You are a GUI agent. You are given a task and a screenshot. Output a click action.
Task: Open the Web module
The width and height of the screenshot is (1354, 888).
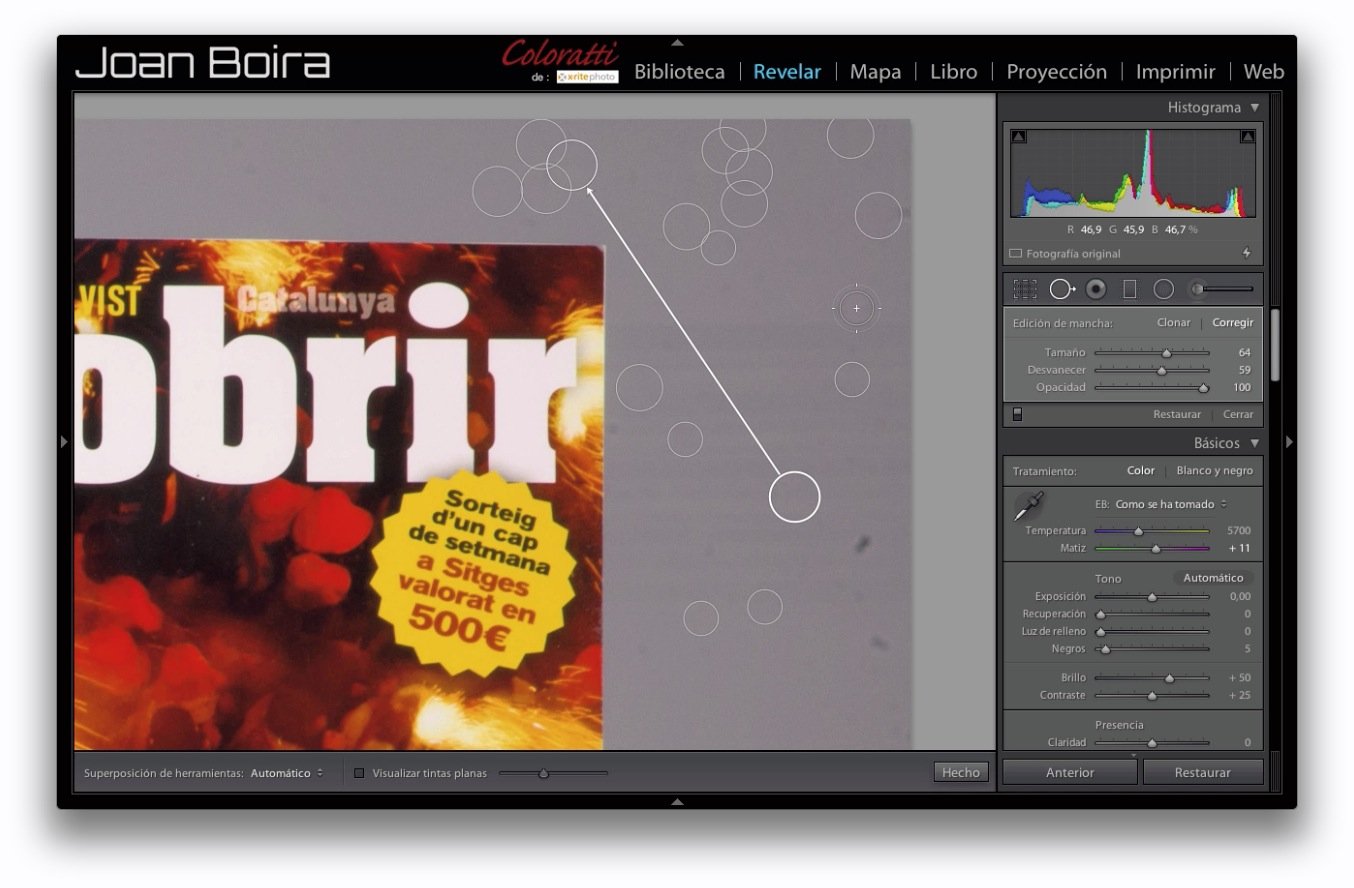(1263, 72)
